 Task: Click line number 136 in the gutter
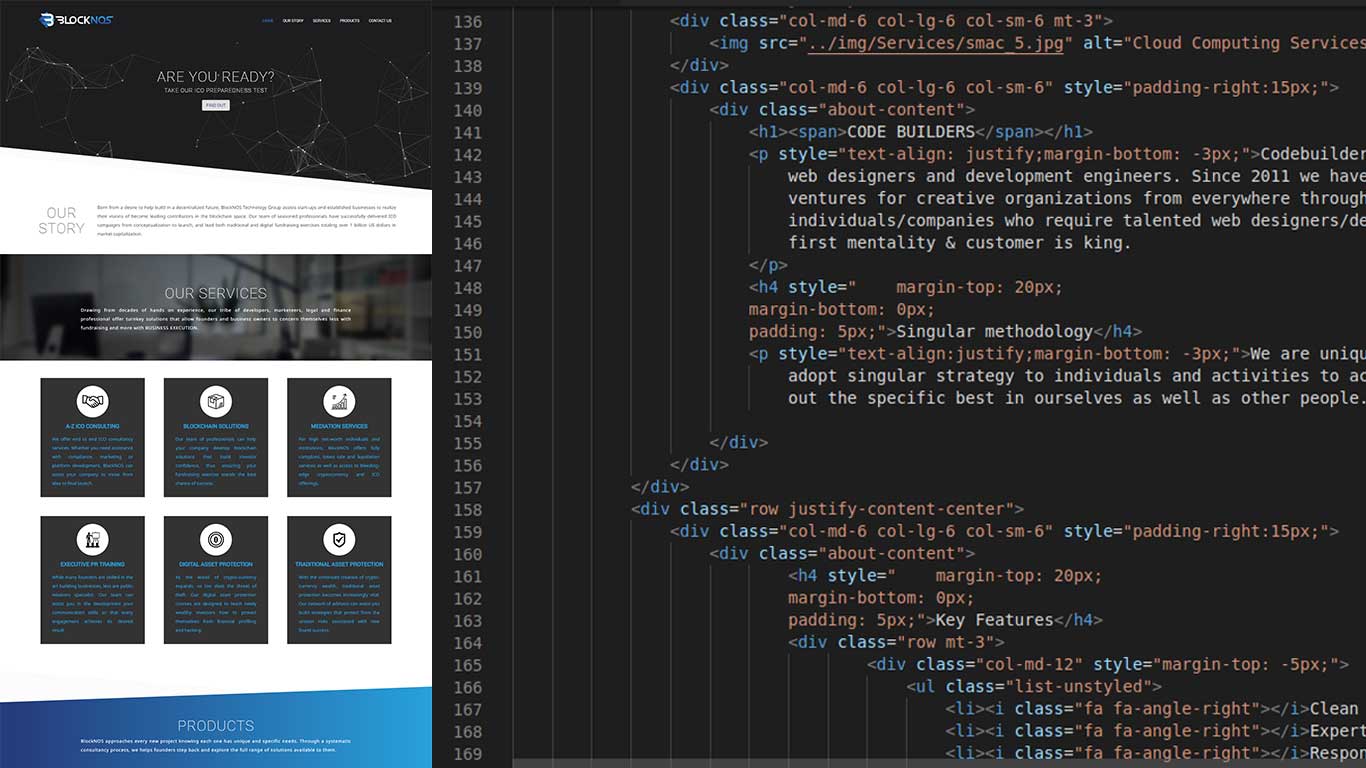click(x=467, y=21)
